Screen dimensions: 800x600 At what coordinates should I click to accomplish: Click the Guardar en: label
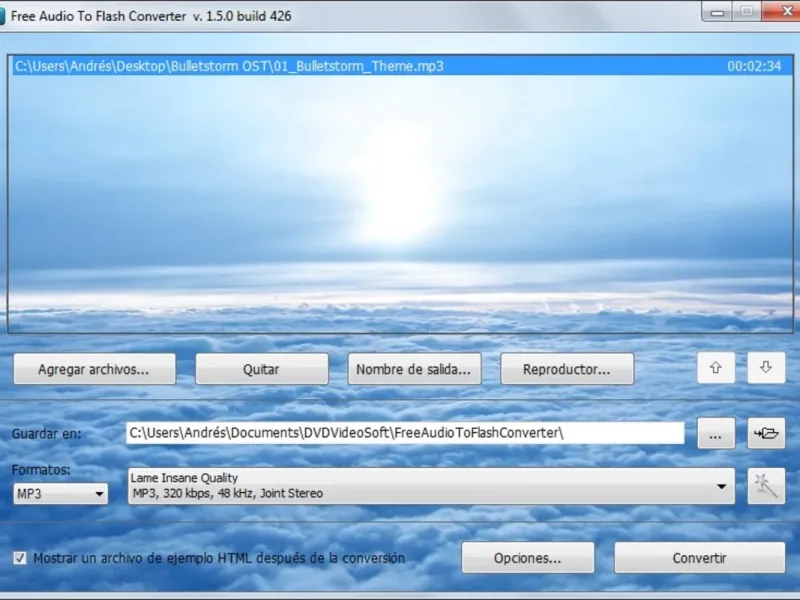click(46, 434)
